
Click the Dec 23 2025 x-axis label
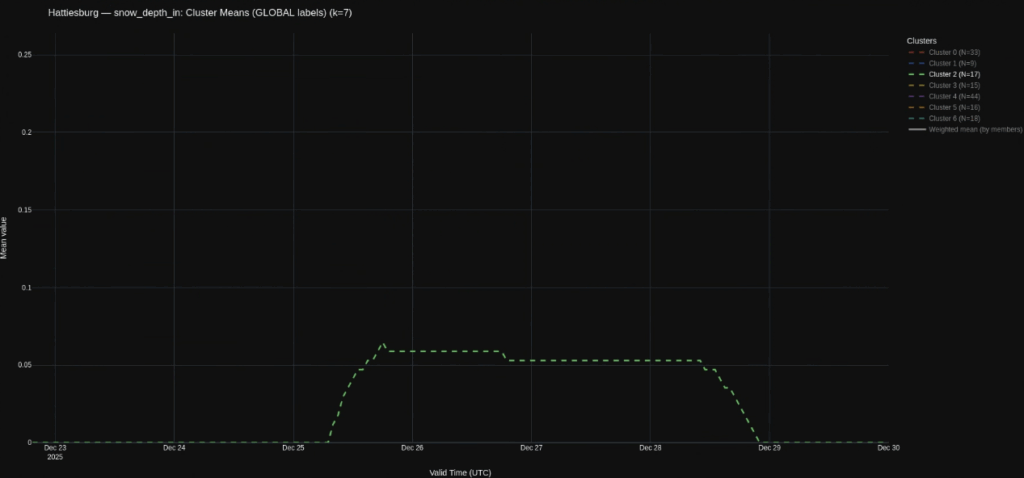tap(55, 452)
